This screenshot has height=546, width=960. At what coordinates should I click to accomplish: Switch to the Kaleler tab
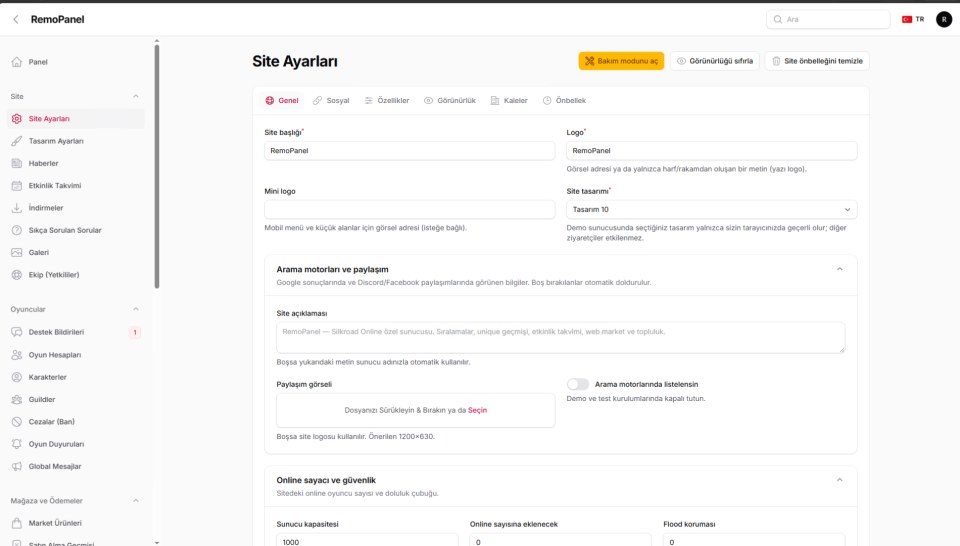(x=509, y=100)
